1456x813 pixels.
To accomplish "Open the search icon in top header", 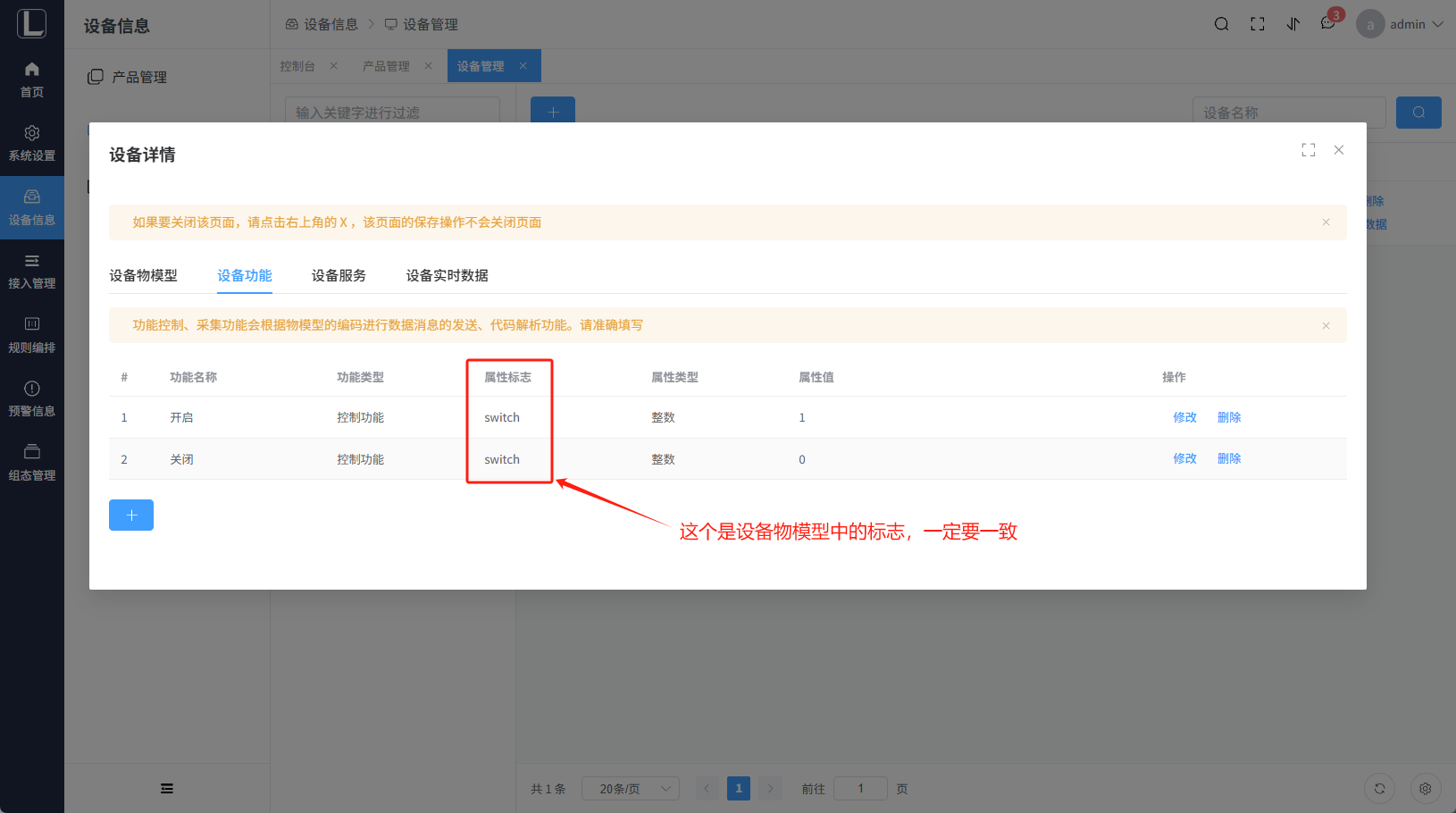I will pyautogui.click(x=1221, y=24).
